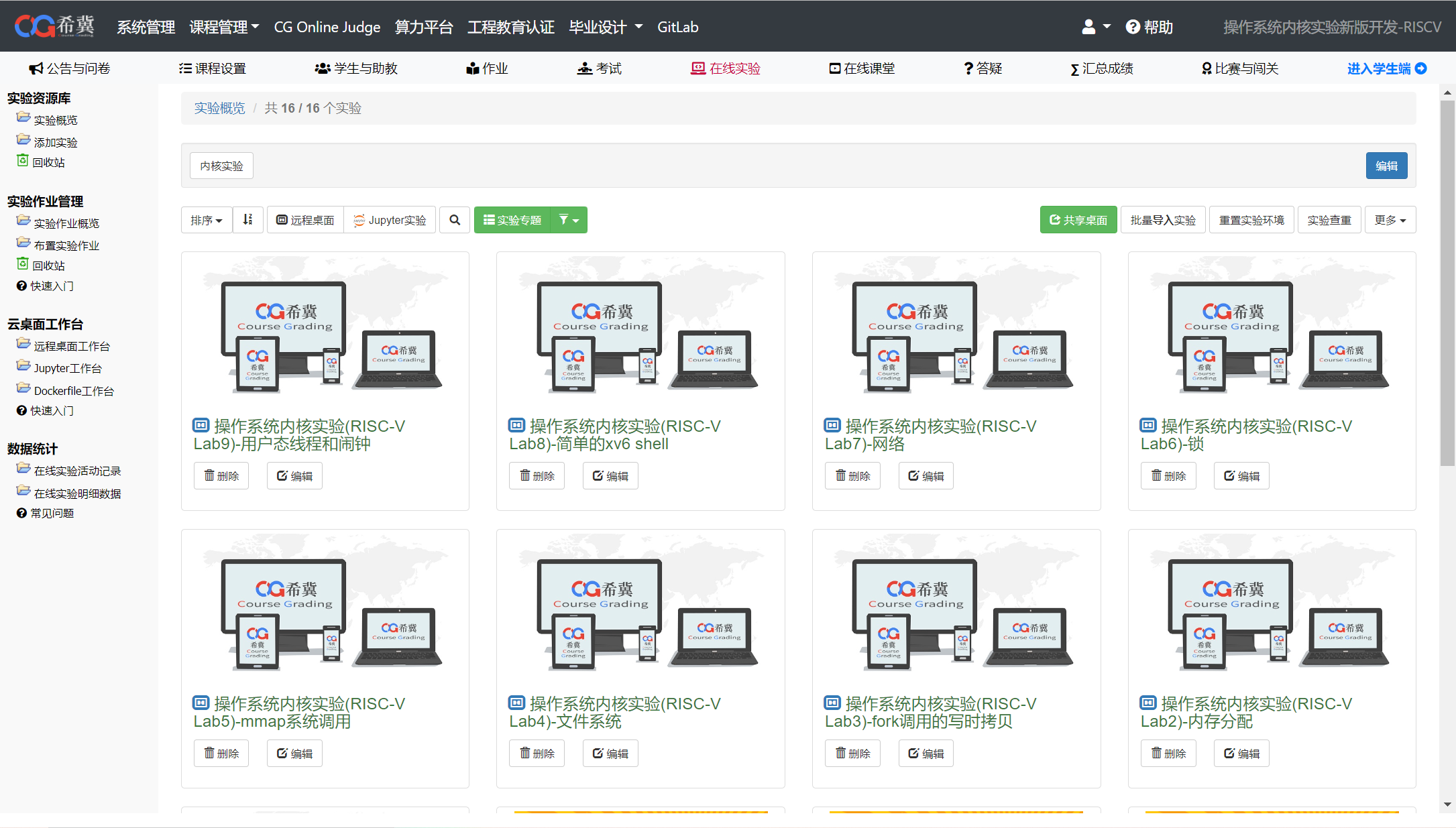Click the search magnifier button
The image size is (1456, 828).
pos(455,220)
